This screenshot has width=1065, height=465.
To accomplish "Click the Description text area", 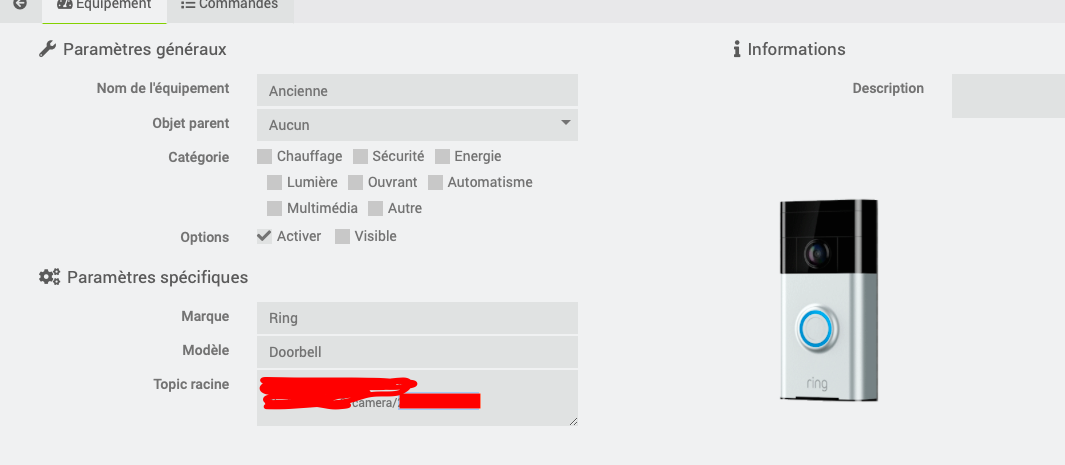I will tap(1007, 96).
